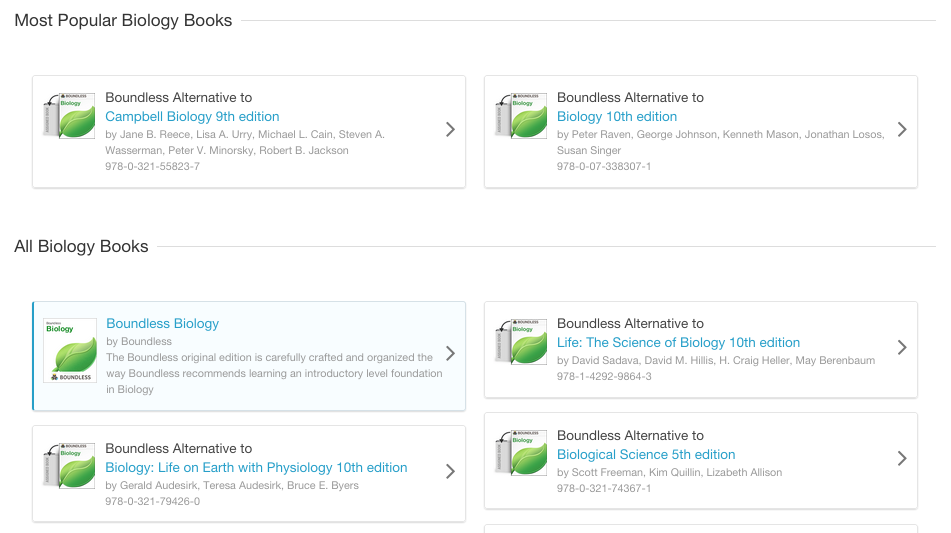The height and width of the screenshot is (533, 951).
Task: Click ISBN 978-0-321-79426-0 text
Action: (152, 501)
